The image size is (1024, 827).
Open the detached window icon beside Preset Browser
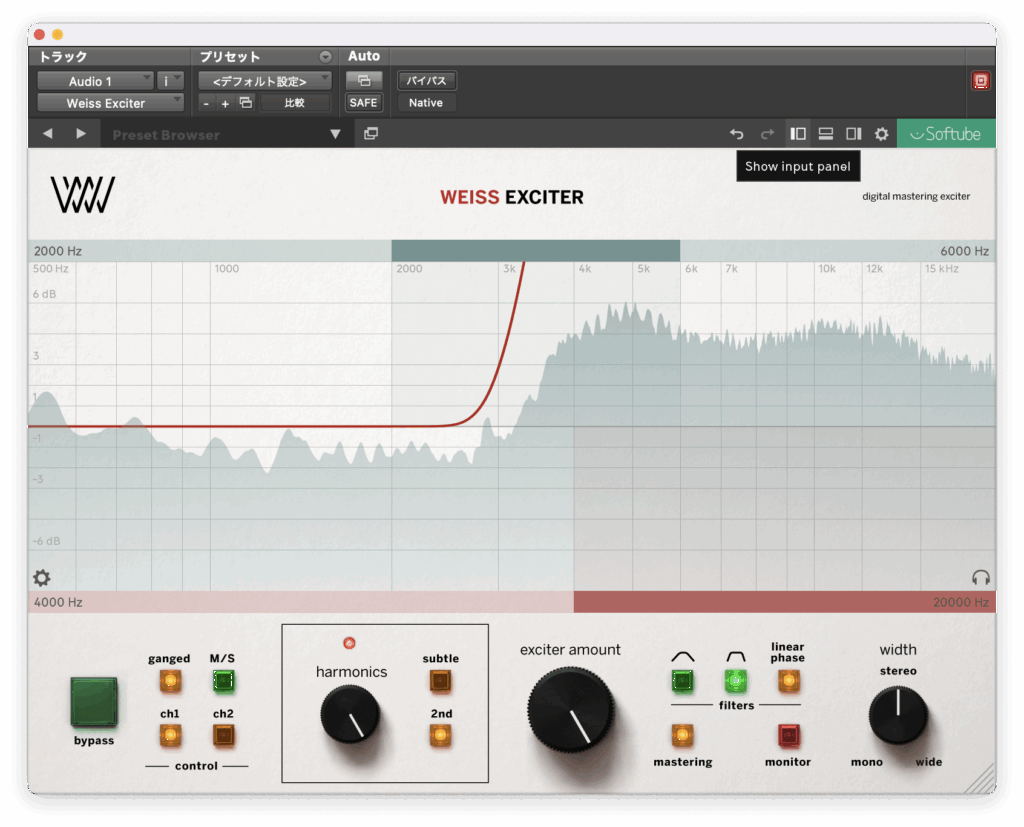(x=371, y=134)
